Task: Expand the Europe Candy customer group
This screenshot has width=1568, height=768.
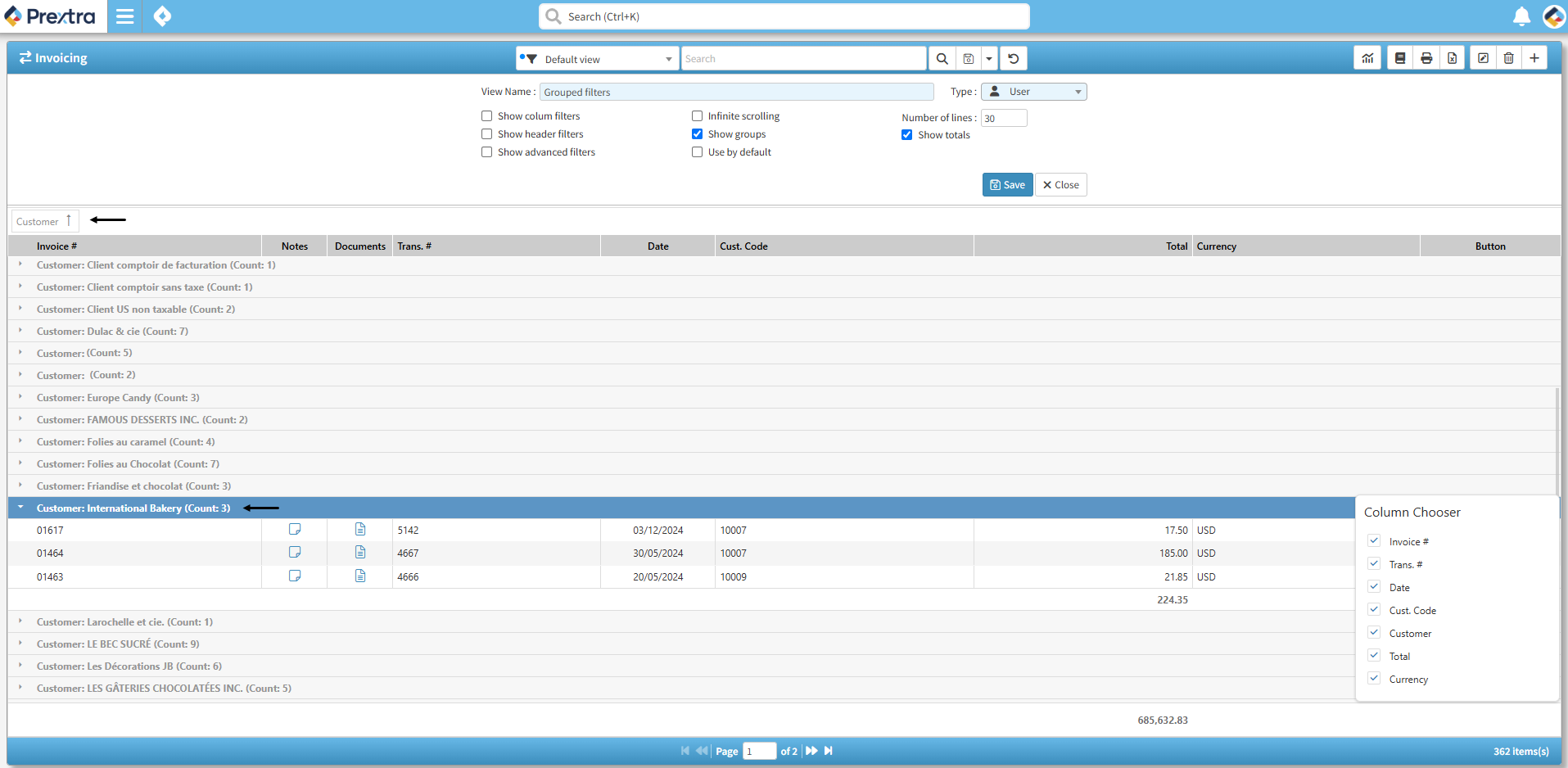Action: click(20, 397)
